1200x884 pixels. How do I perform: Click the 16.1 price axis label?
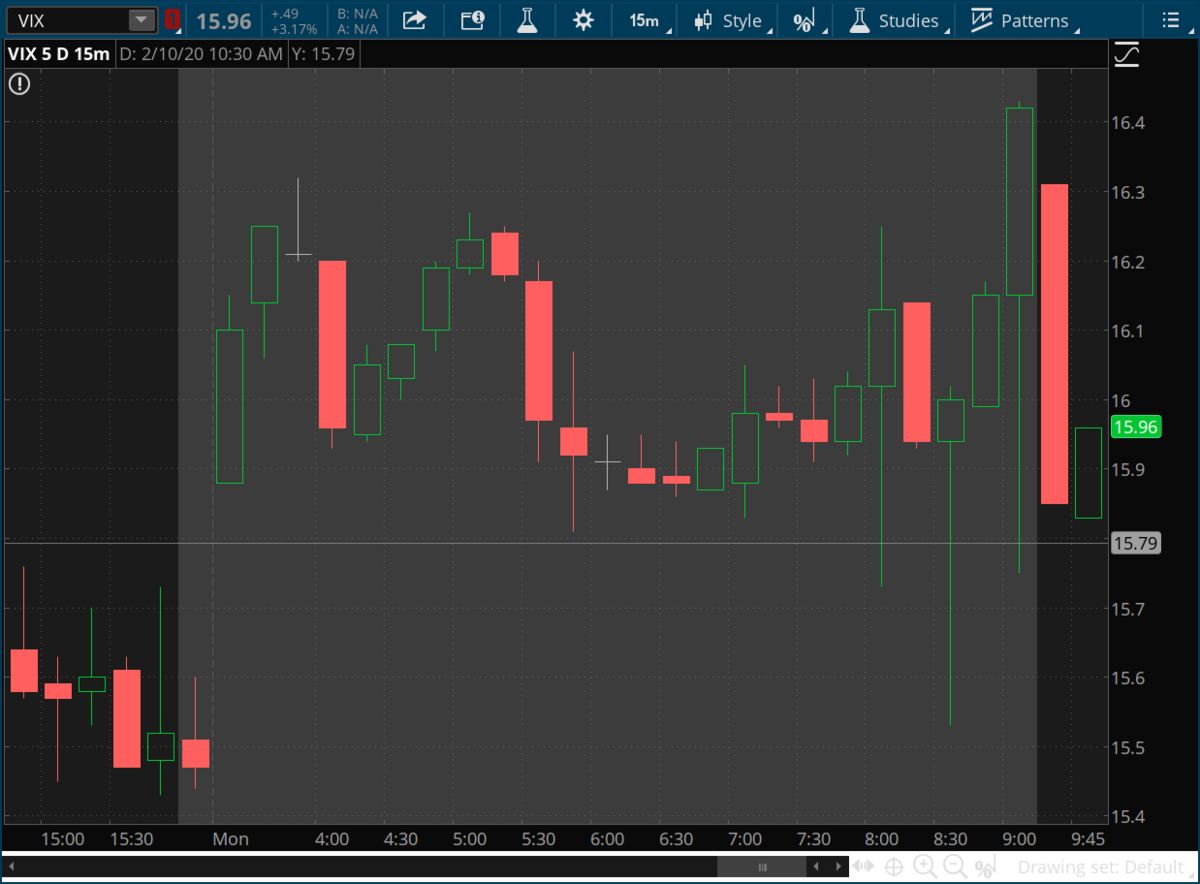[1130, 331]
